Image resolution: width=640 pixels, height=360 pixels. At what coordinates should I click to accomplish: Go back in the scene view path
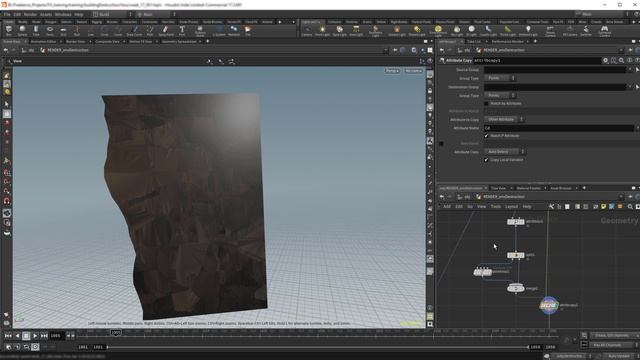(6, 50)
